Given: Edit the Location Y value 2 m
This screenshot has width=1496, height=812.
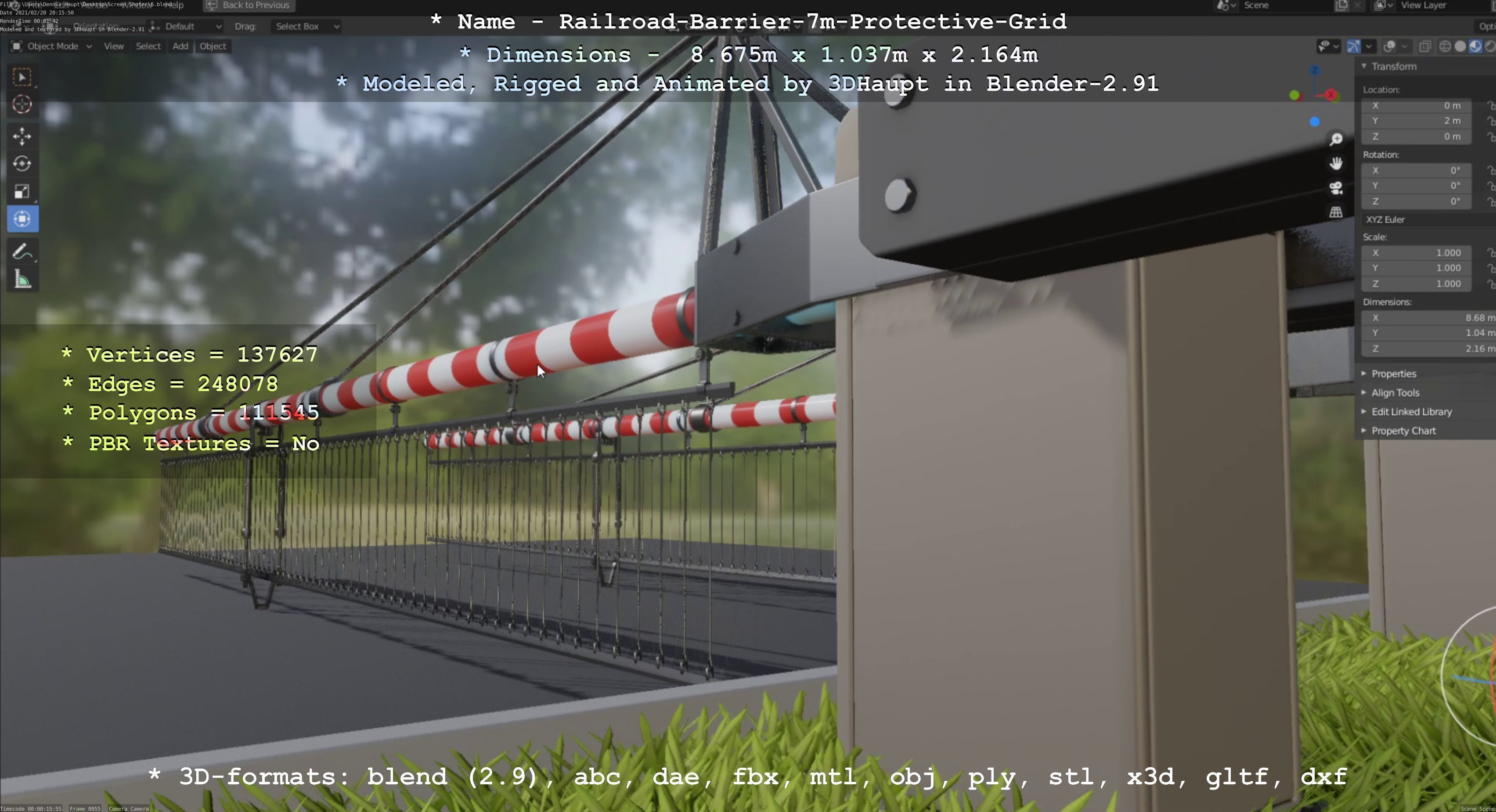Looking at the screenshot, I should [x=1417, y=121].
